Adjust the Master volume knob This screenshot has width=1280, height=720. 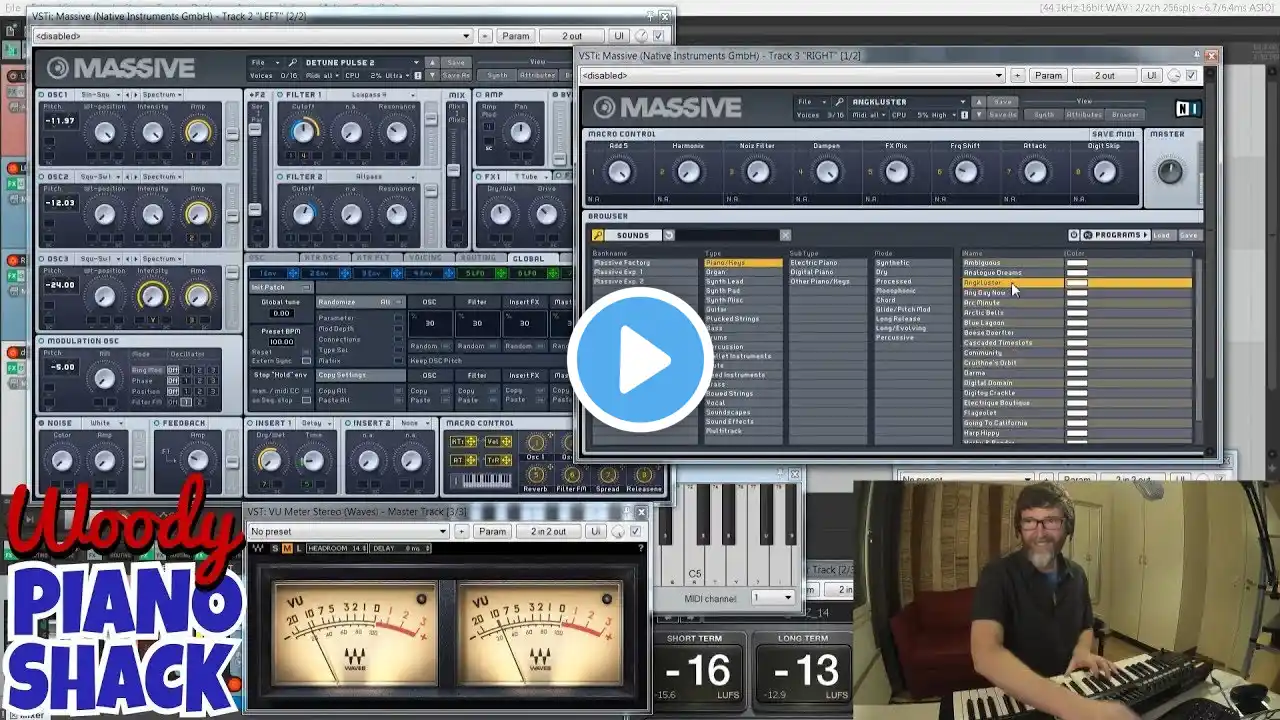[1169, 171]
